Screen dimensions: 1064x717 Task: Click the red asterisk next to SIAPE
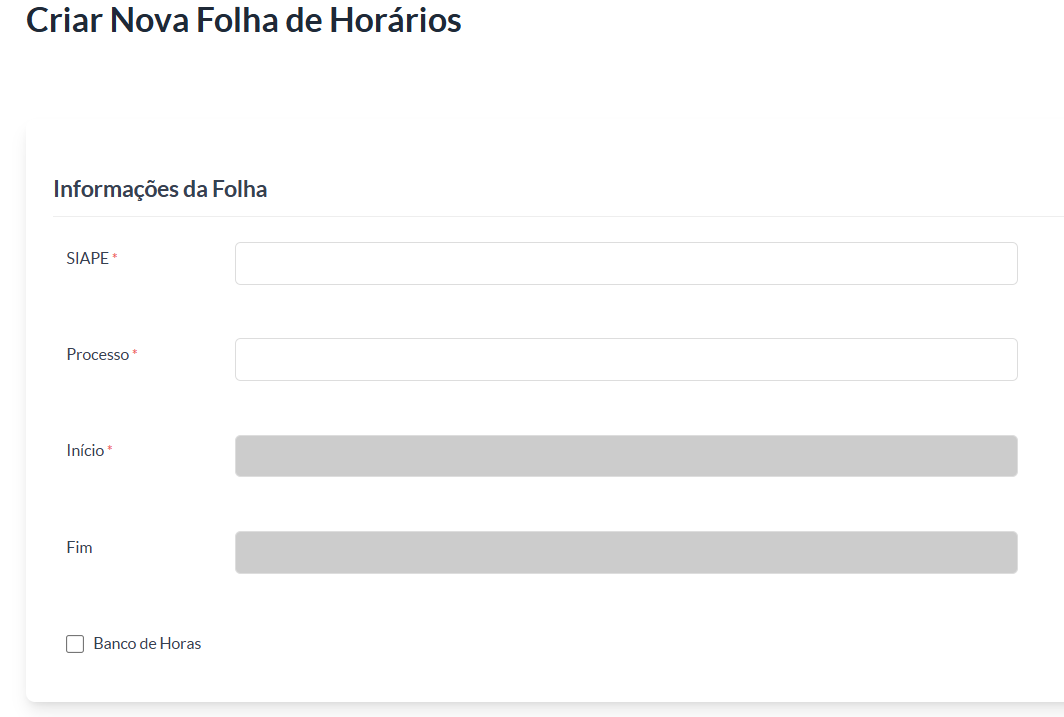tap(115, 256)
